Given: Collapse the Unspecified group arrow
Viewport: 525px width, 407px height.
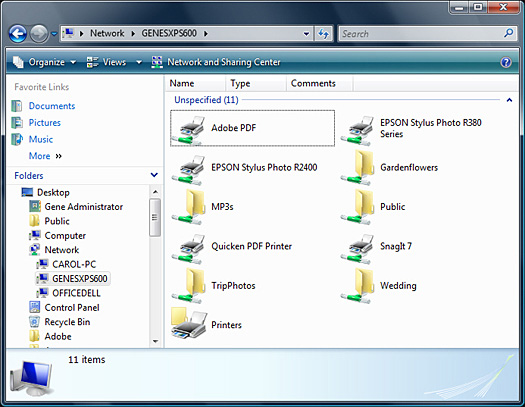Looking at the screenshot, I should (509, 100).
